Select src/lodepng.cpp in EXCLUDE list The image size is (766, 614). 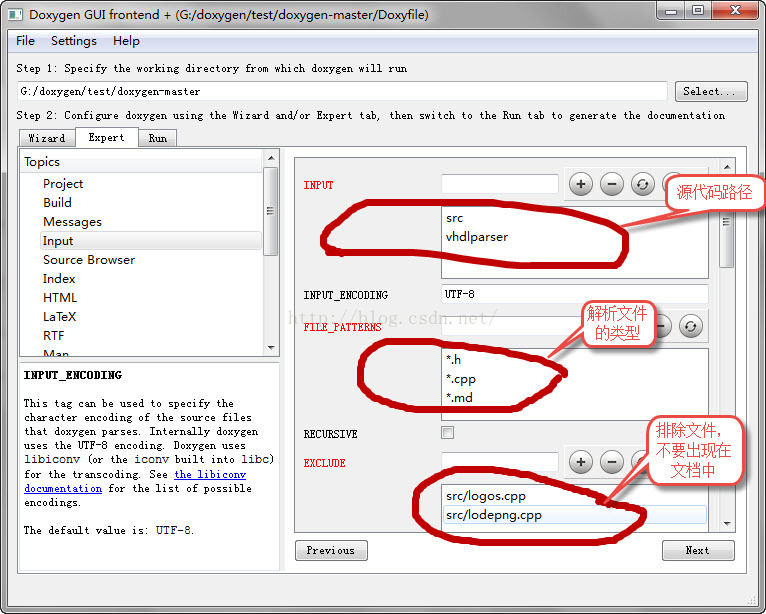click(x=574, y=515)
